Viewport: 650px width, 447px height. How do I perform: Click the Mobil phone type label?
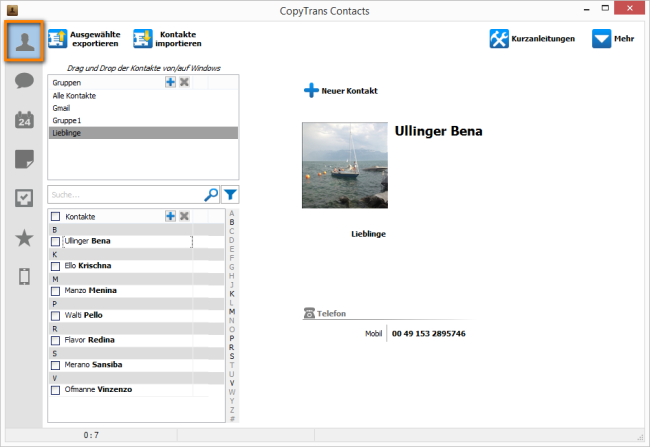coord(373,334)
